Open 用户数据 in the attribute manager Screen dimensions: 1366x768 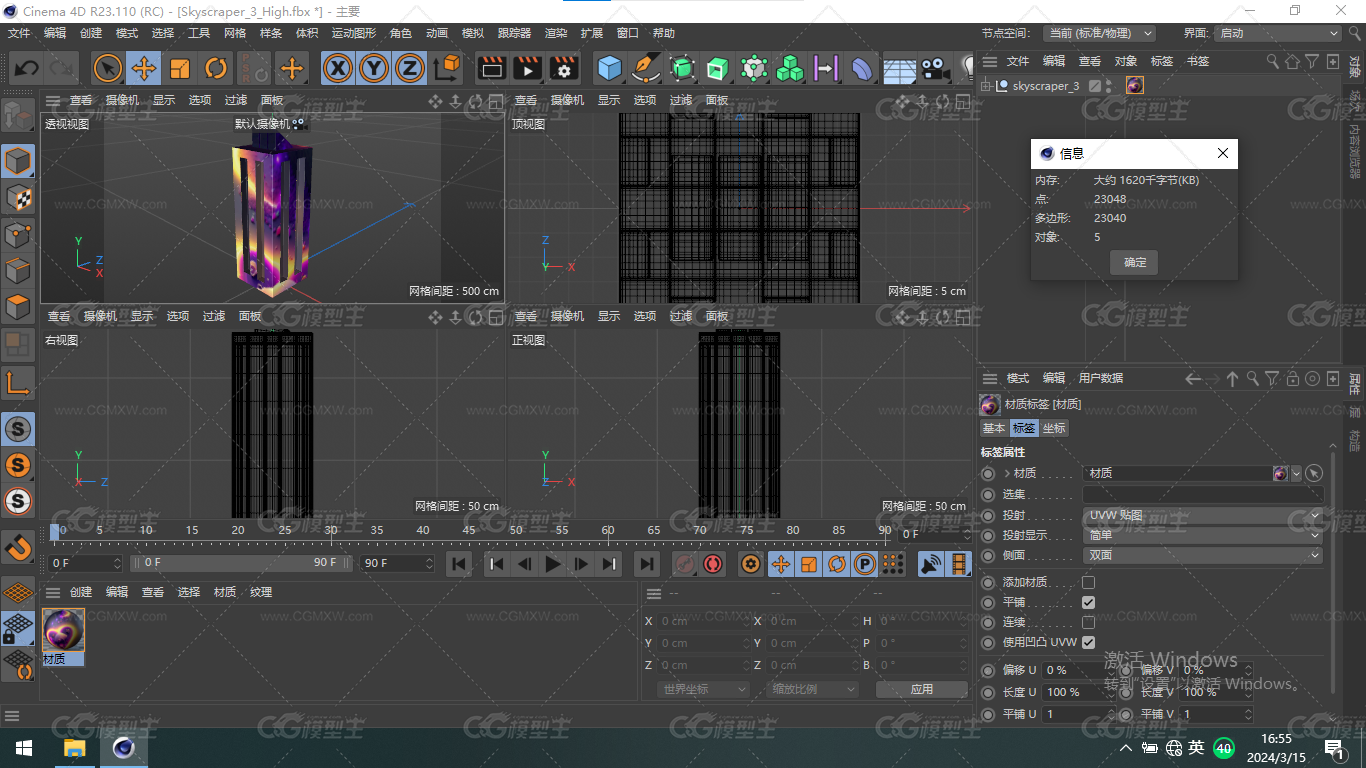coord(1101,378)
